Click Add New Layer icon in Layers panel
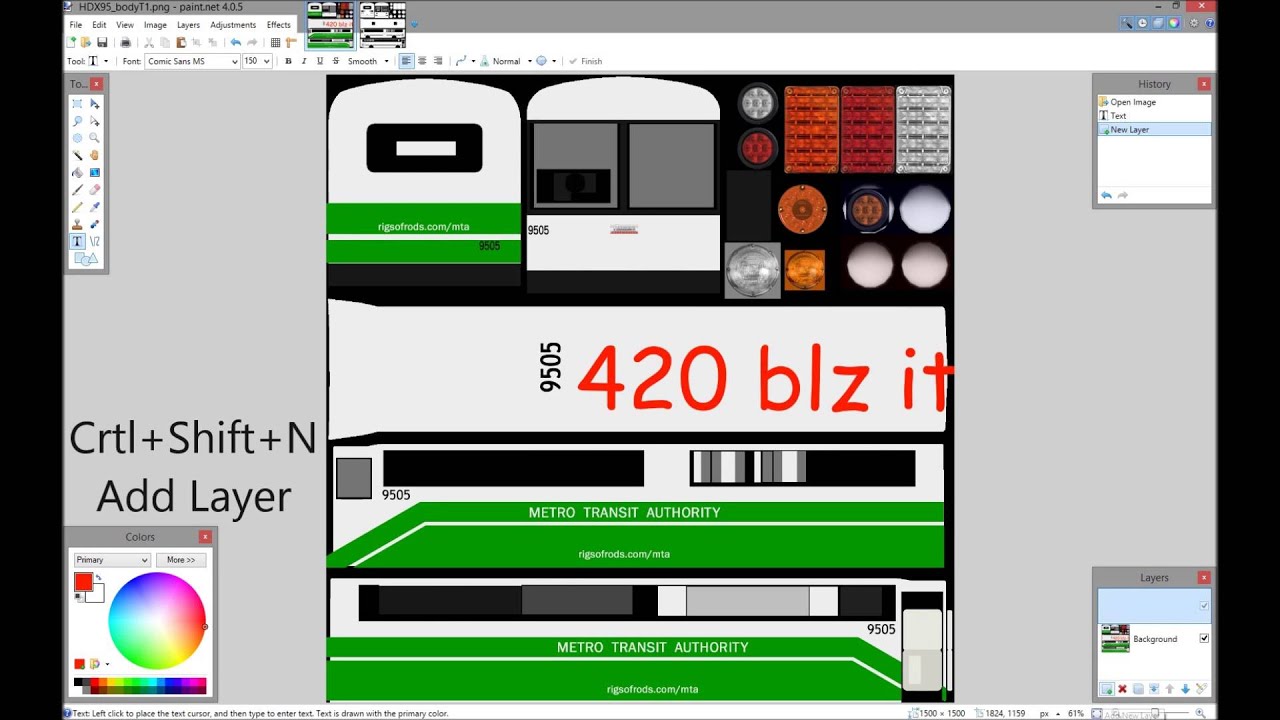1280x720 pixels. (1107, 689)
